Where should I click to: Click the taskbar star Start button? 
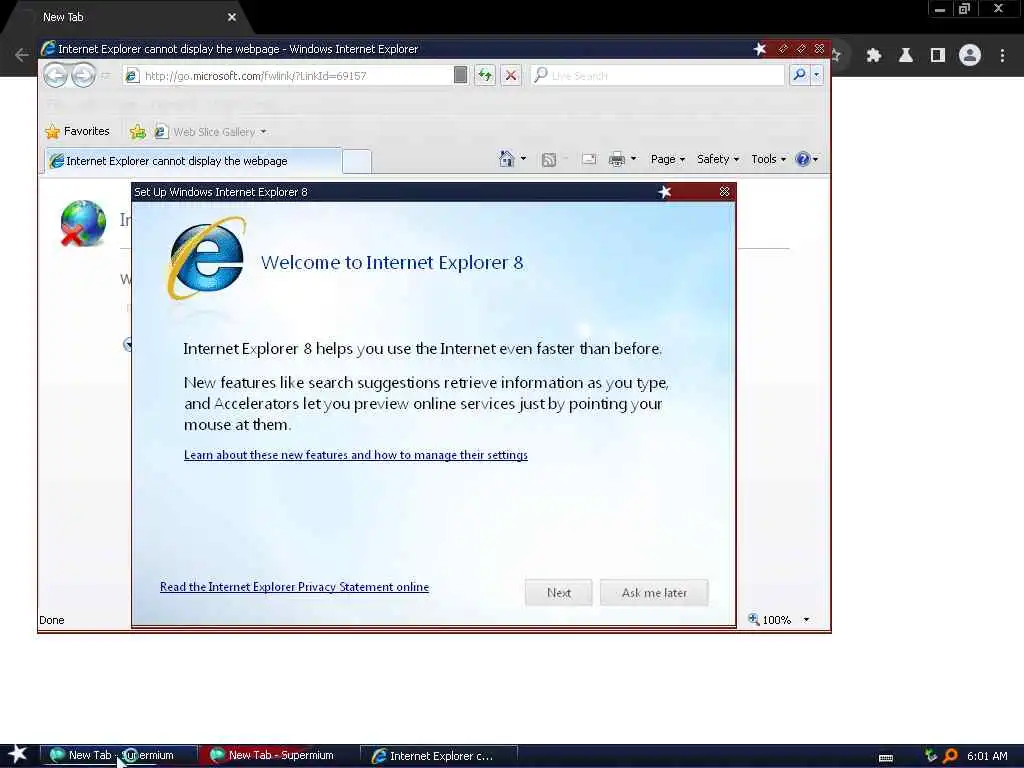17,754
